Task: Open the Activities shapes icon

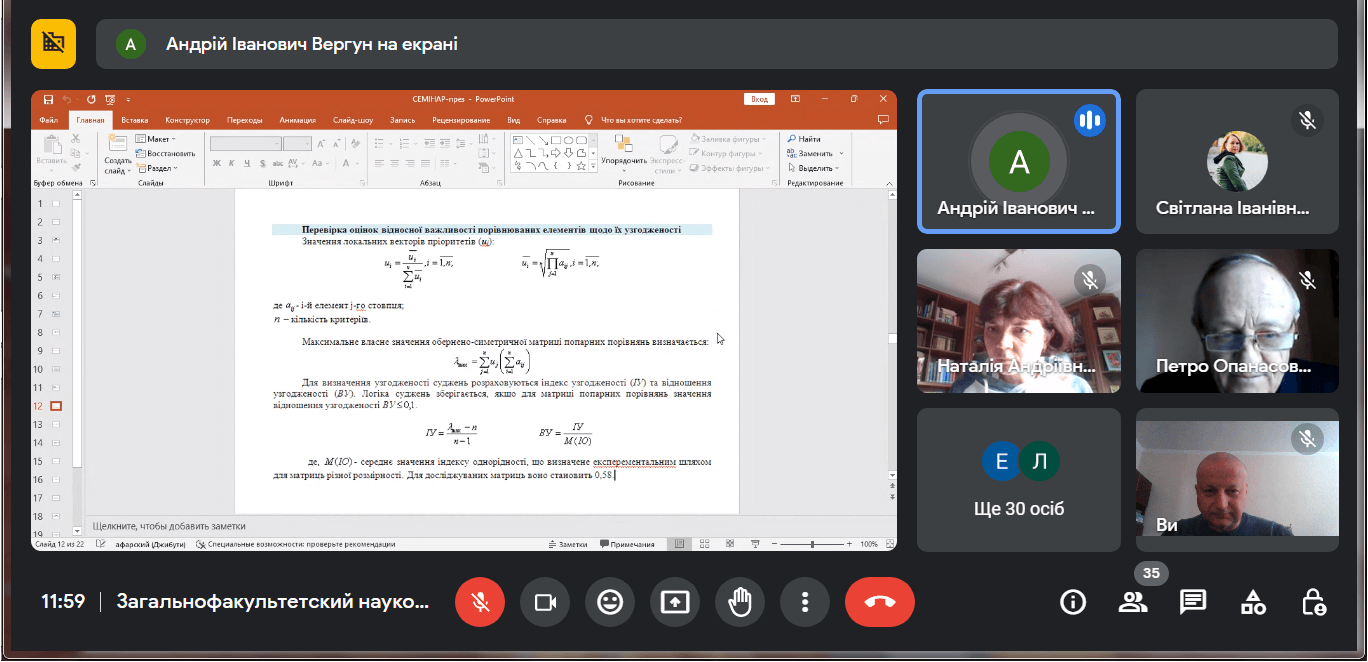Action: tap(1253, 602)
